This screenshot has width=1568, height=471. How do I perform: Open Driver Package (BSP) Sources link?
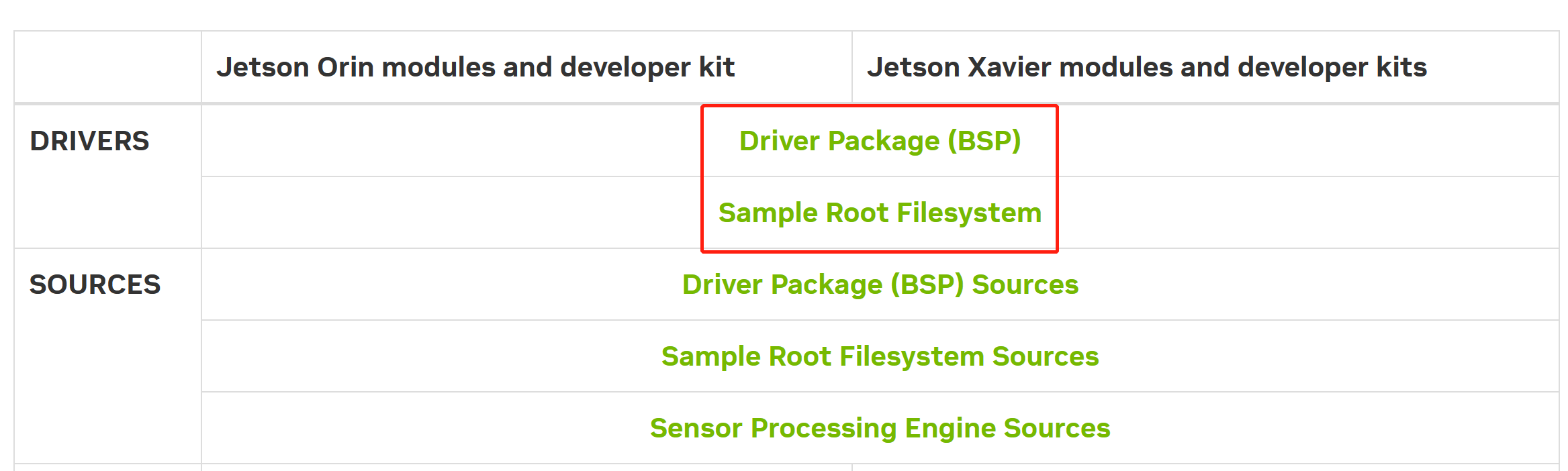coord(880,284)
